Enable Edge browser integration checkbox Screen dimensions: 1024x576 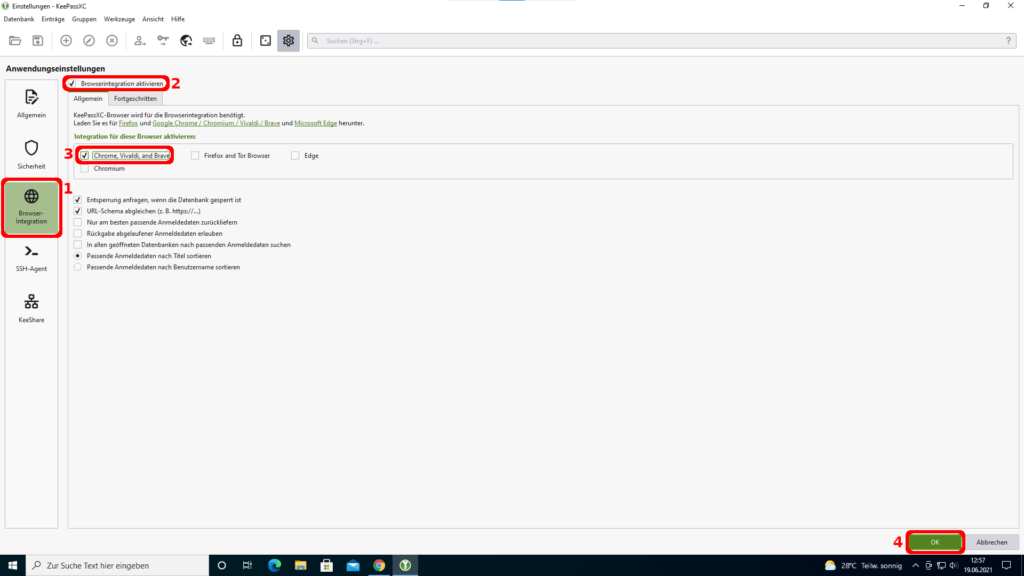(295, 155)
